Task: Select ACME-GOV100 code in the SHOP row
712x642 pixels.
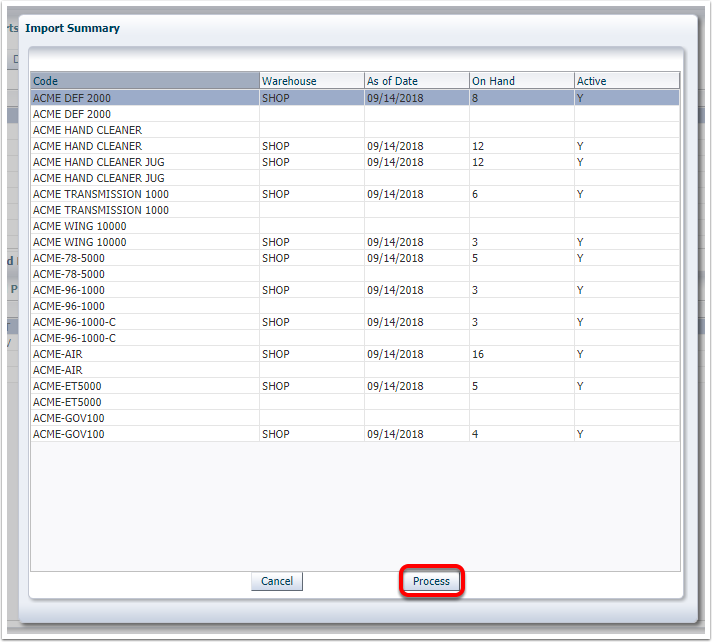Action: 145,434
